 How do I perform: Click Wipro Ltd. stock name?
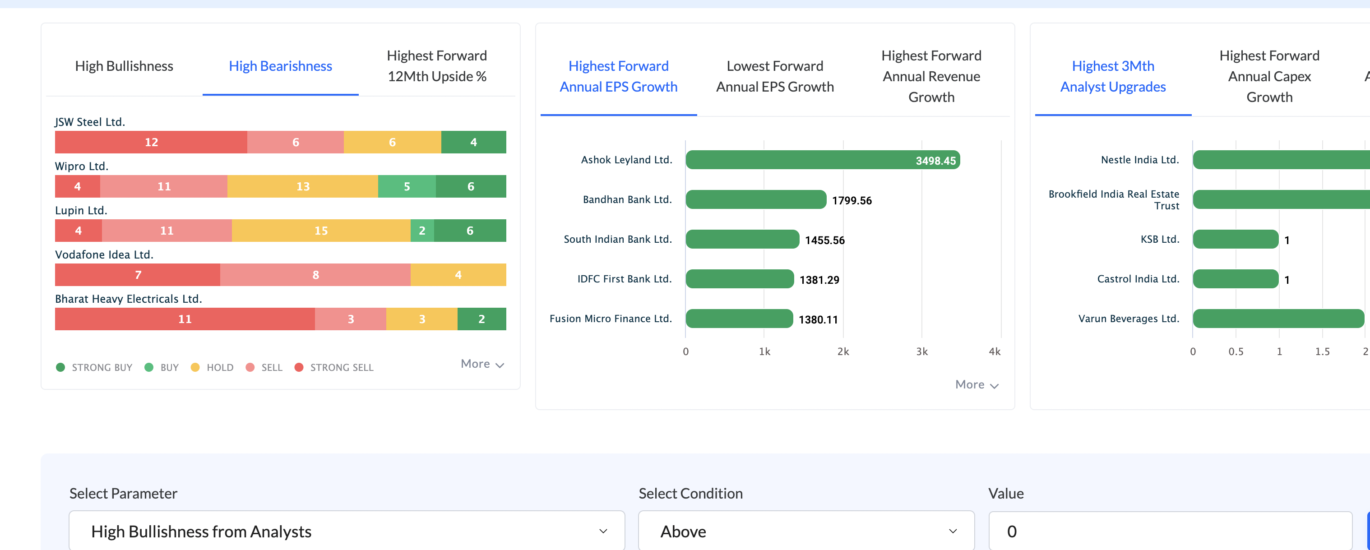point(82,166)
